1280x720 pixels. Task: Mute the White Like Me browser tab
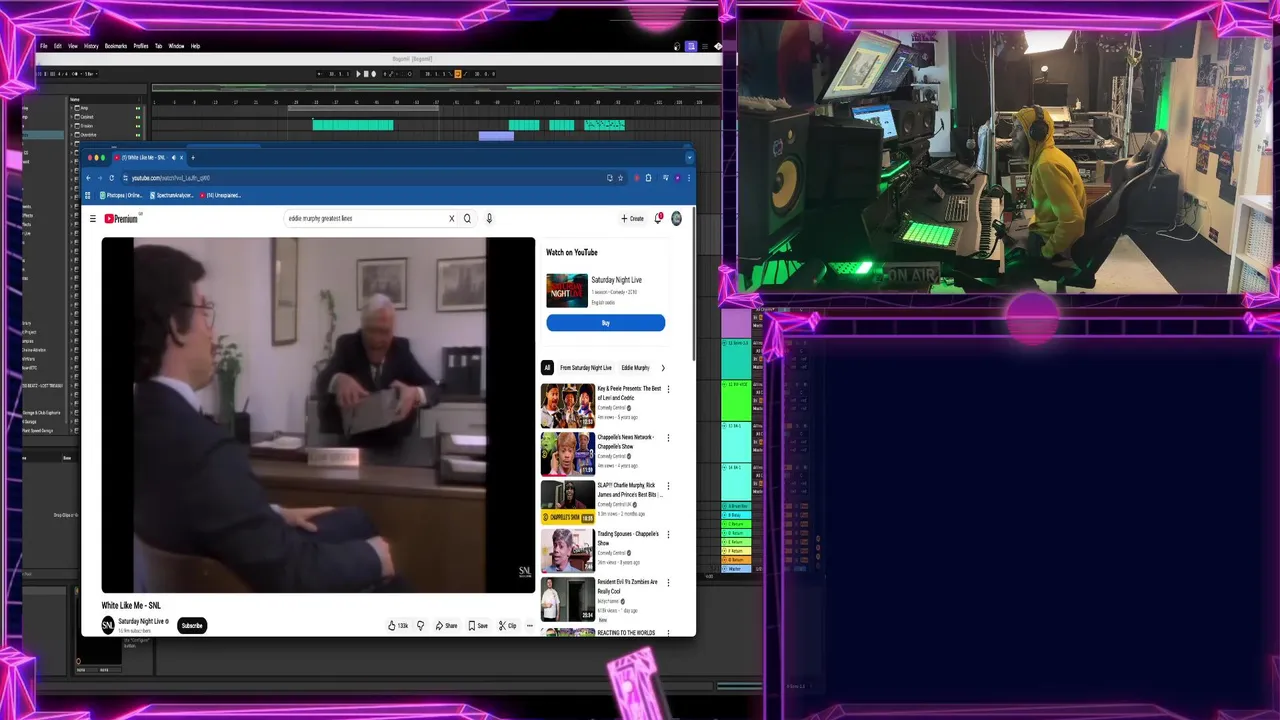174,157
